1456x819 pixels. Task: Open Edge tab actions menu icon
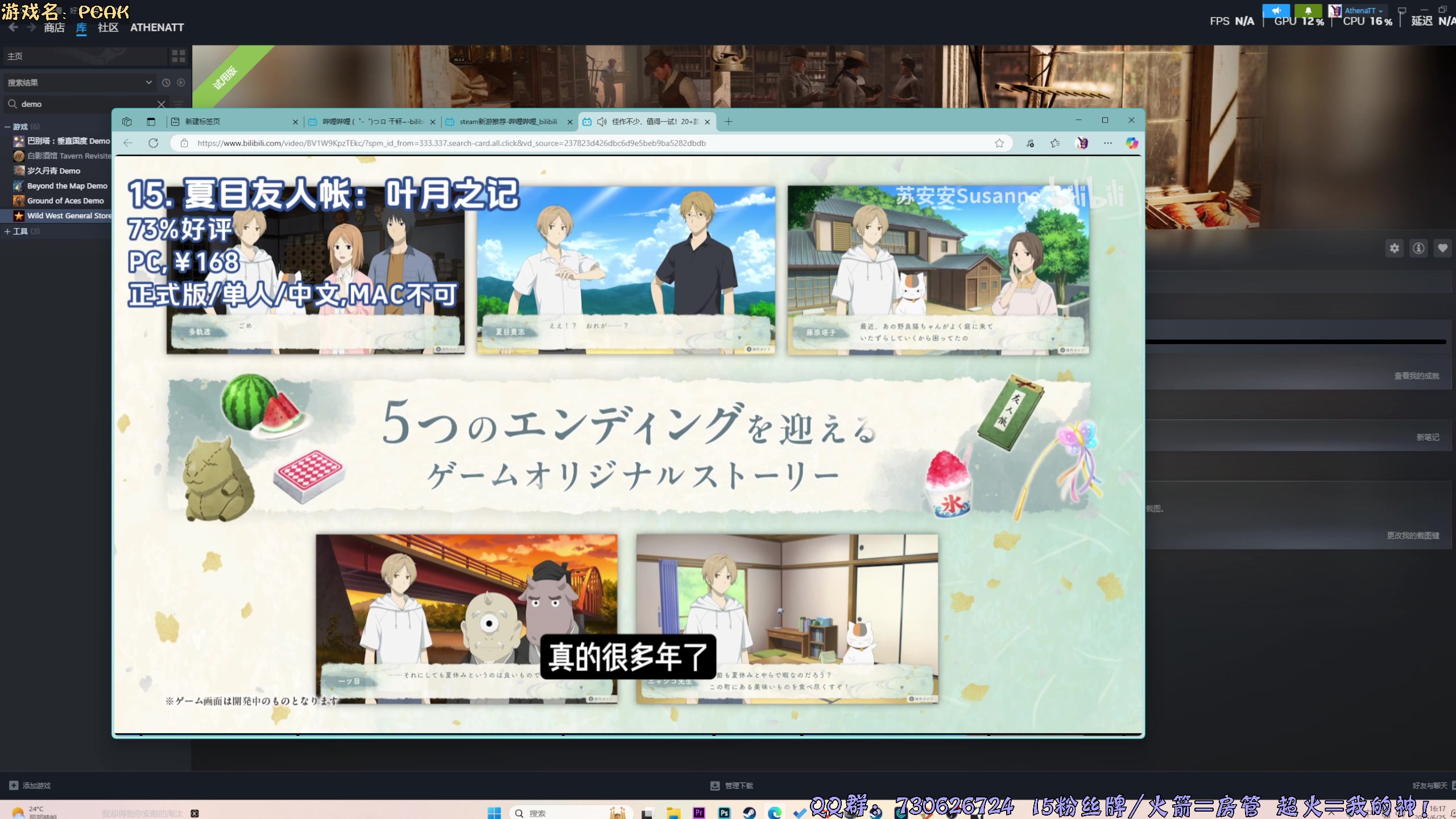tap(151, 121)
